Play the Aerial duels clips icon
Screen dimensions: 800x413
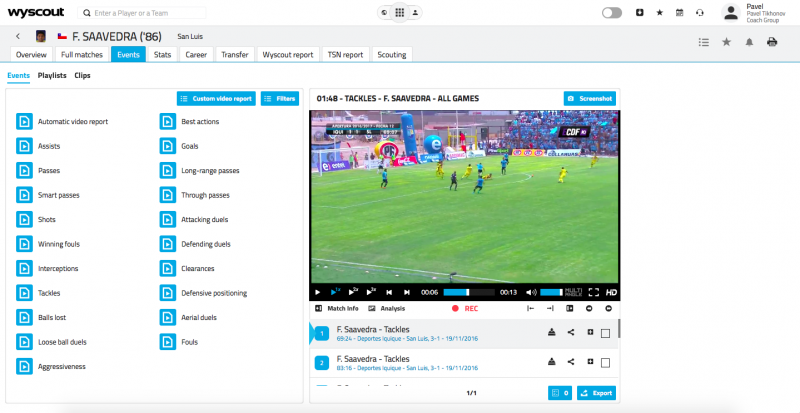pyautogui.click(x=168, y=318)
